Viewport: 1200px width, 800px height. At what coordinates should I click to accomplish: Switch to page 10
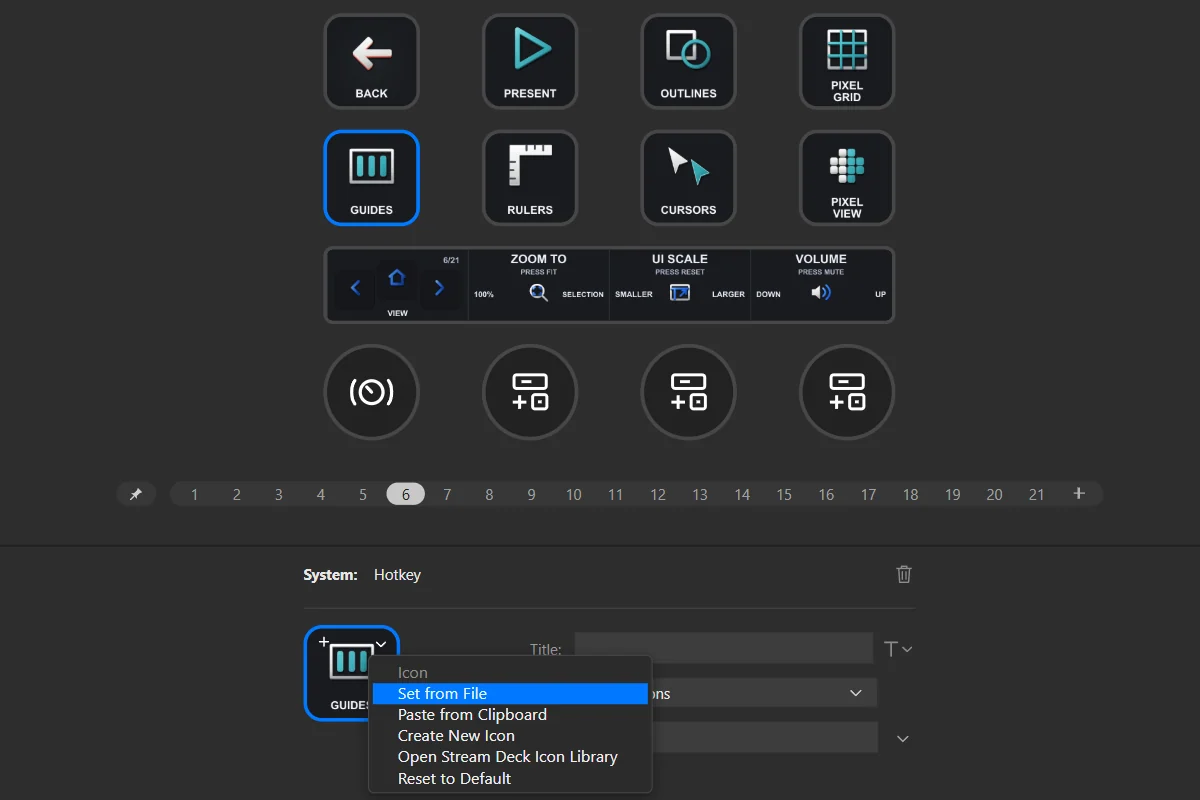click(574, 494)
